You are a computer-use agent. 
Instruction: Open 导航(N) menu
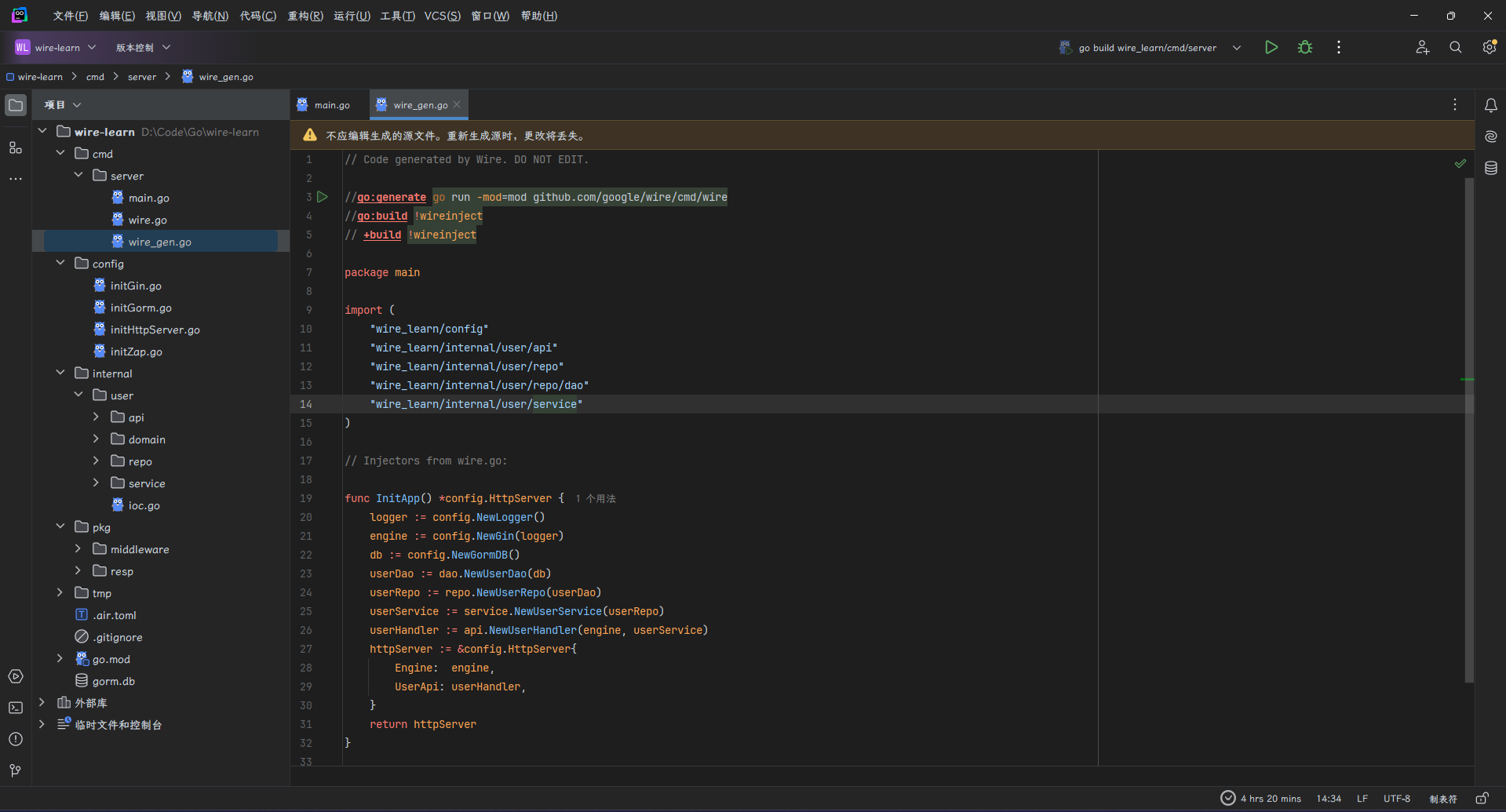(210, 16)
